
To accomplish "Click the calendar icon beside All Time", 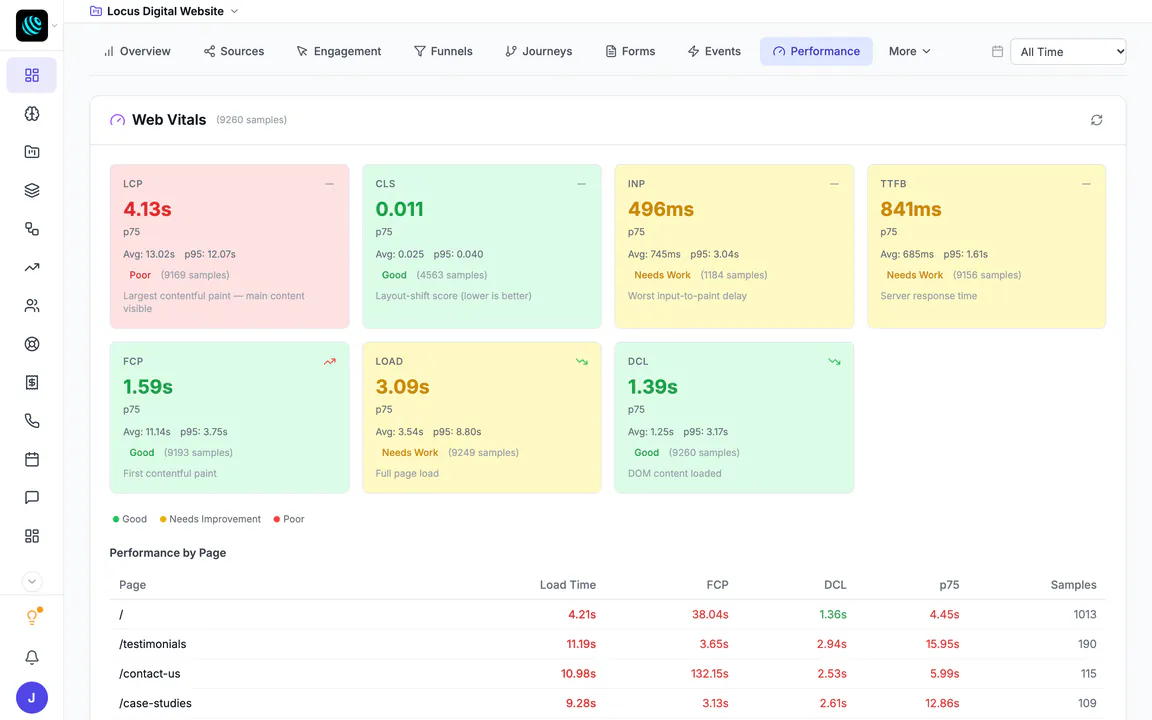I will point(997,51).
